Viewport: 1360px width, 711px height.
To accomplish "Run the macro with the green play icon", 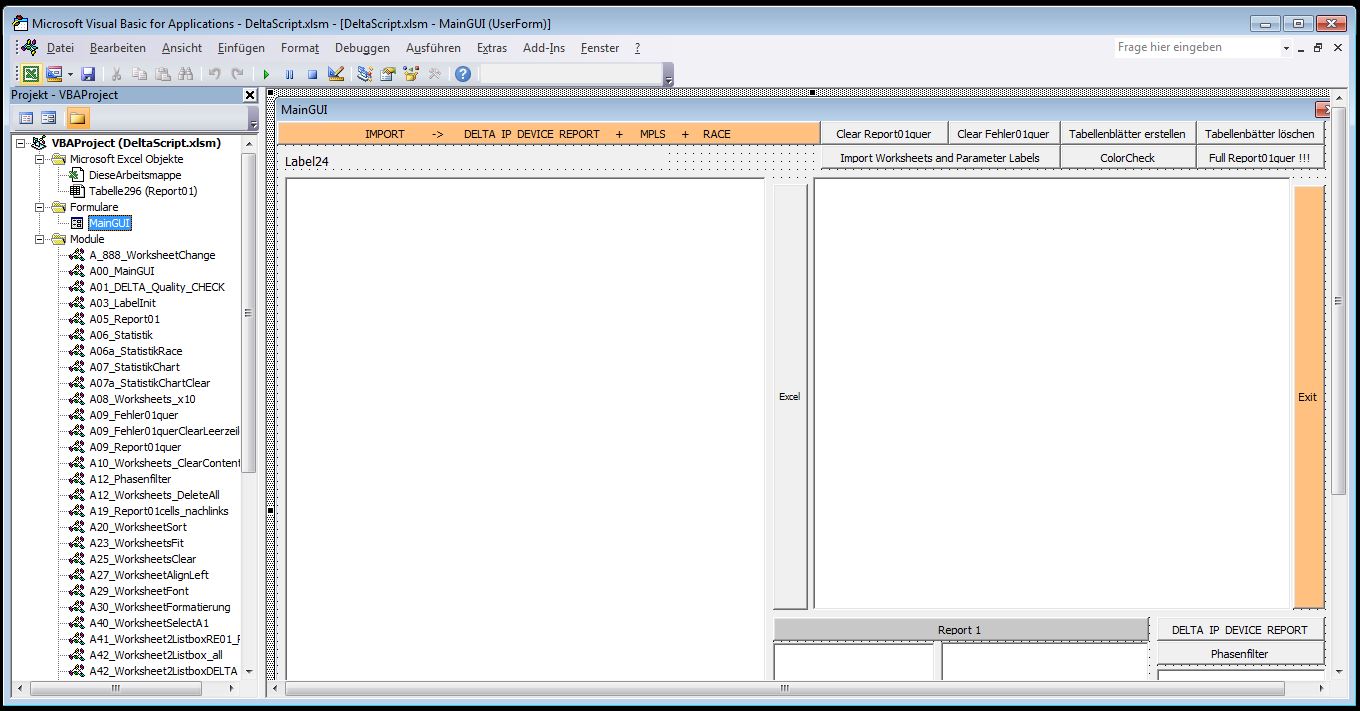I will click(266, 74).
